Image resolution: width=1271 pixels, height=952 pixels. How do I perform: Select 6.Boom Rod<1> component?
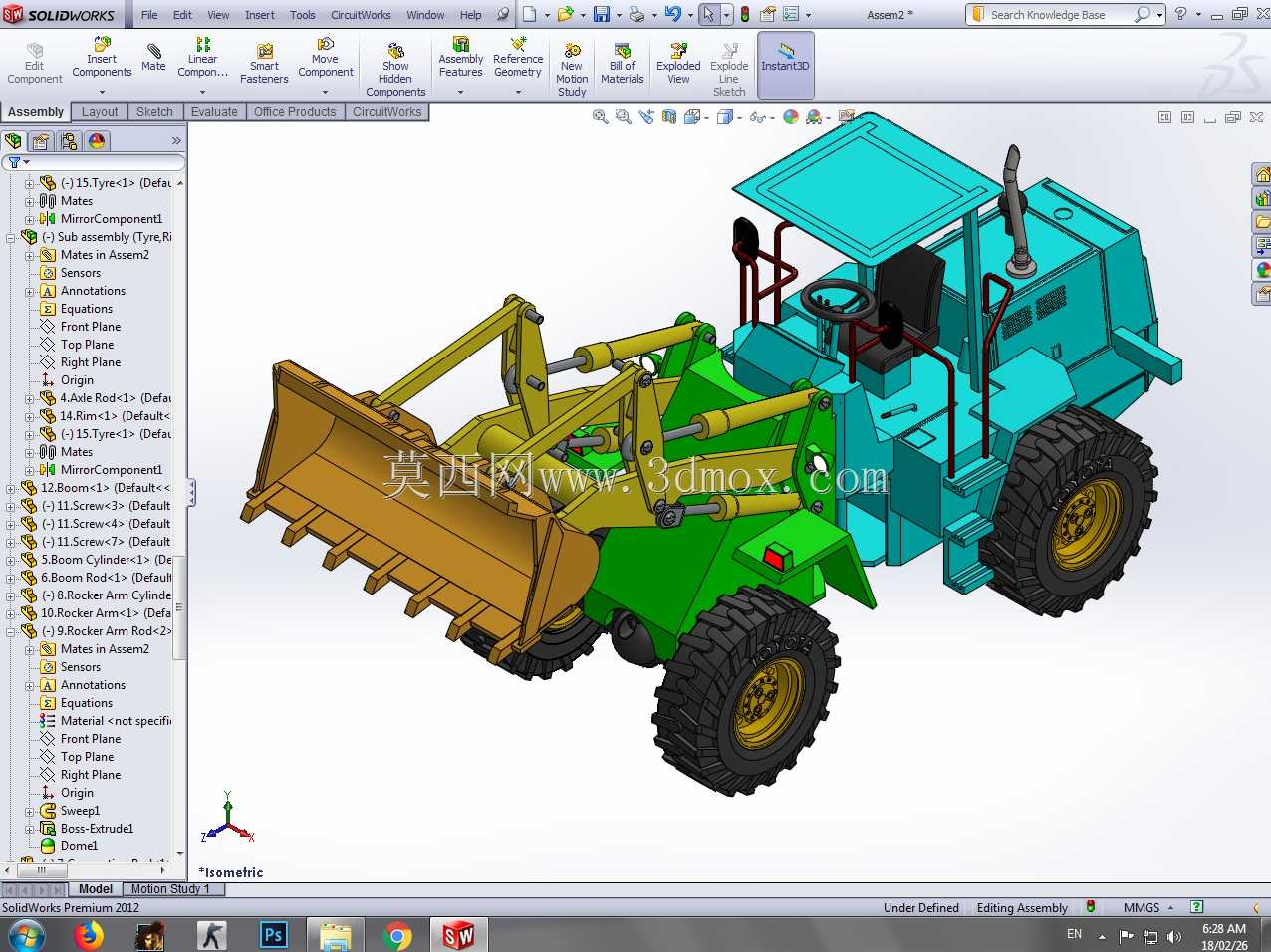click(106, 578)
